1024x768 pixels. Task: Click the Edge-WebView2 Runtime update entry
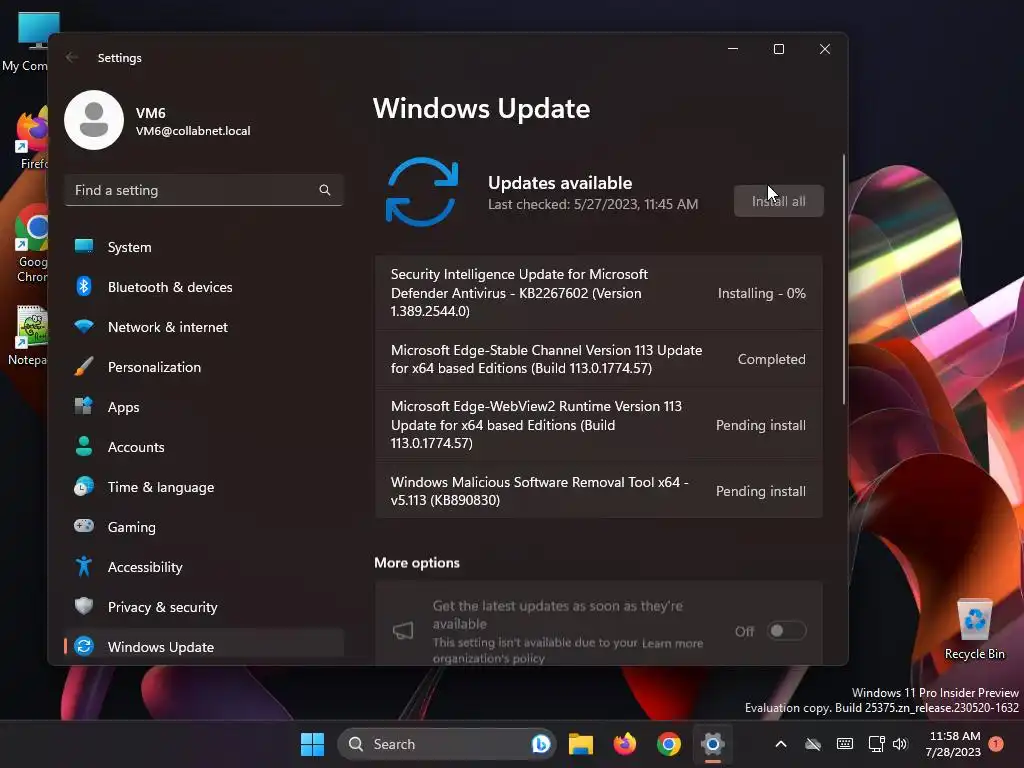(598, 424)
